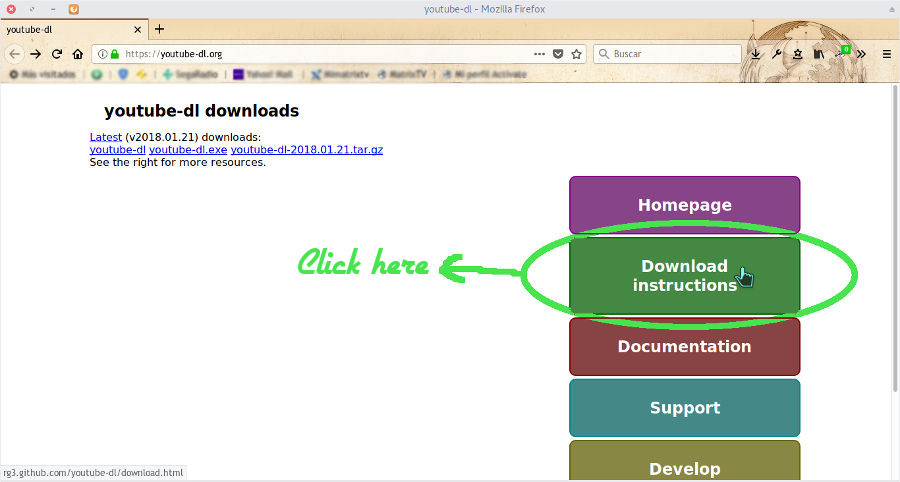Open the browser home page
Screen dimensions: 900x482
click(x=77, y=54)
